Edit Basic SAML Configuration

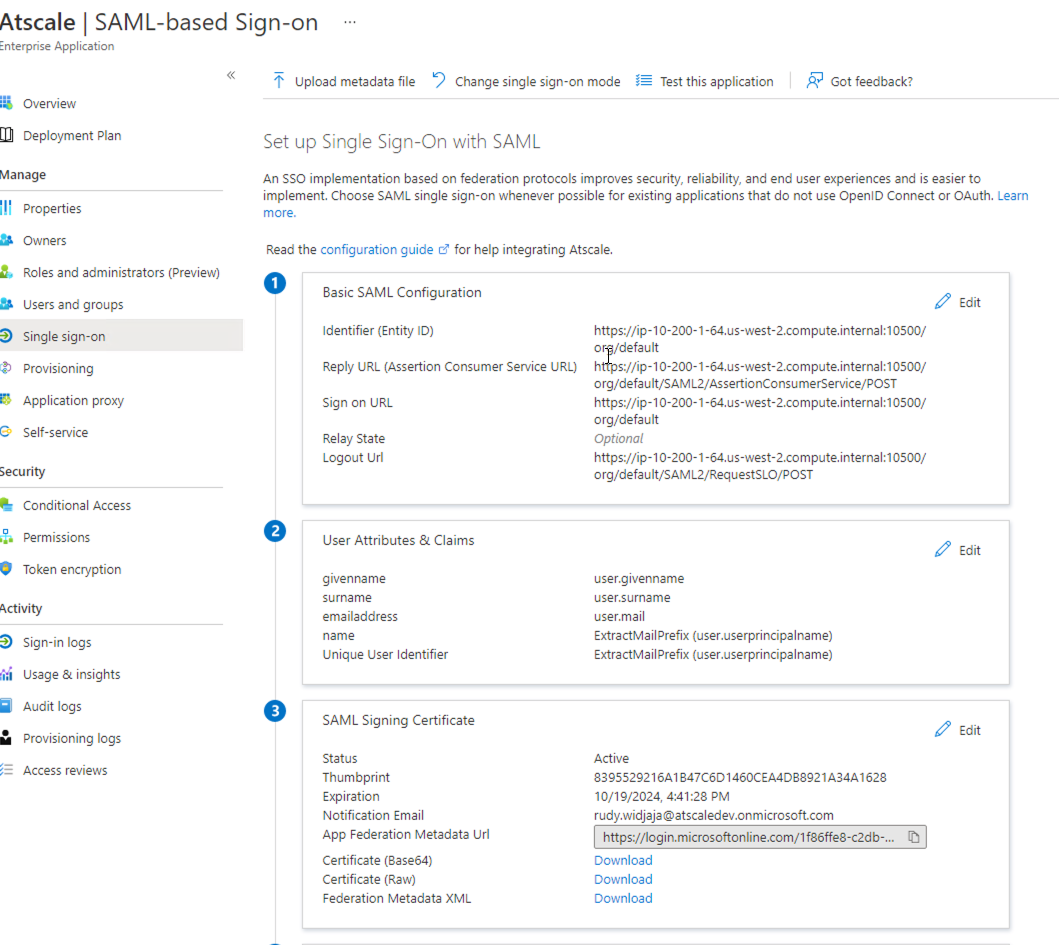coord(958,302)
